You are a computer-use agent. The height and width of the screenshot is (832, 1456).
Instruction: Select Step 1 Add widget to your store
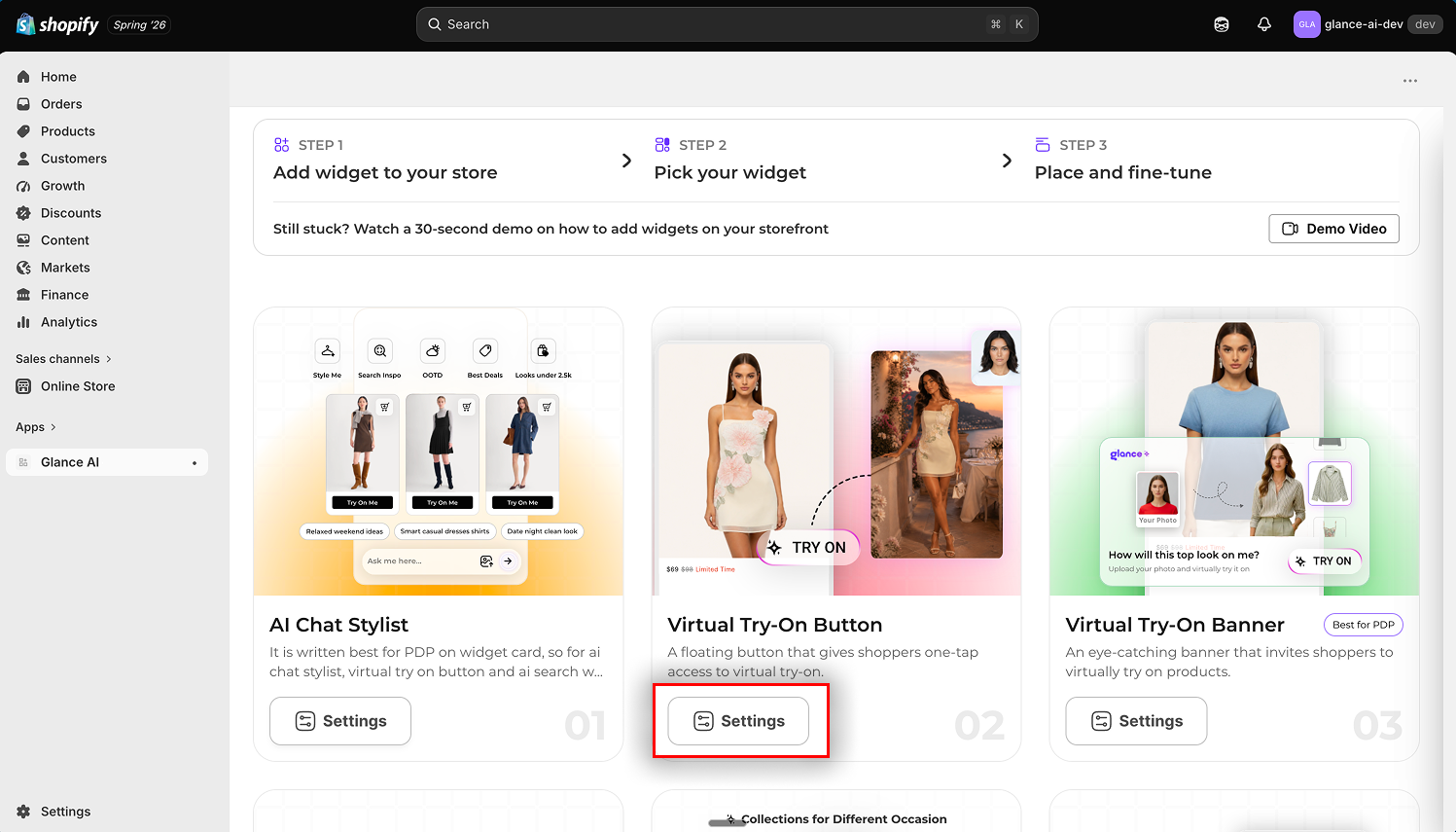[385, 160]
